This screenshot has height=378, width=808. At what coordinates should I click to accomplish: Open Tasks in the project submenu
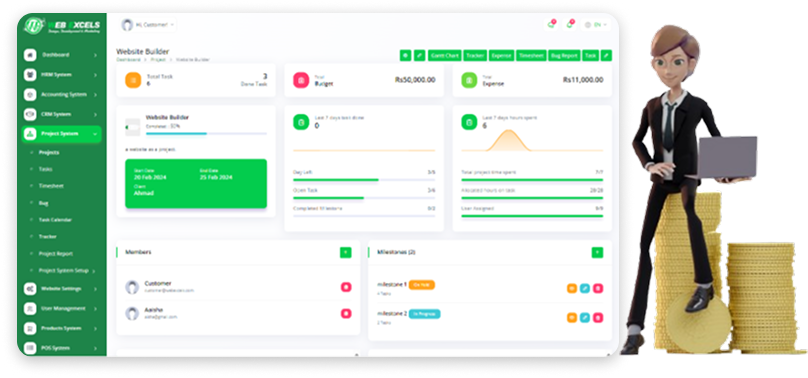click(45, 169)
